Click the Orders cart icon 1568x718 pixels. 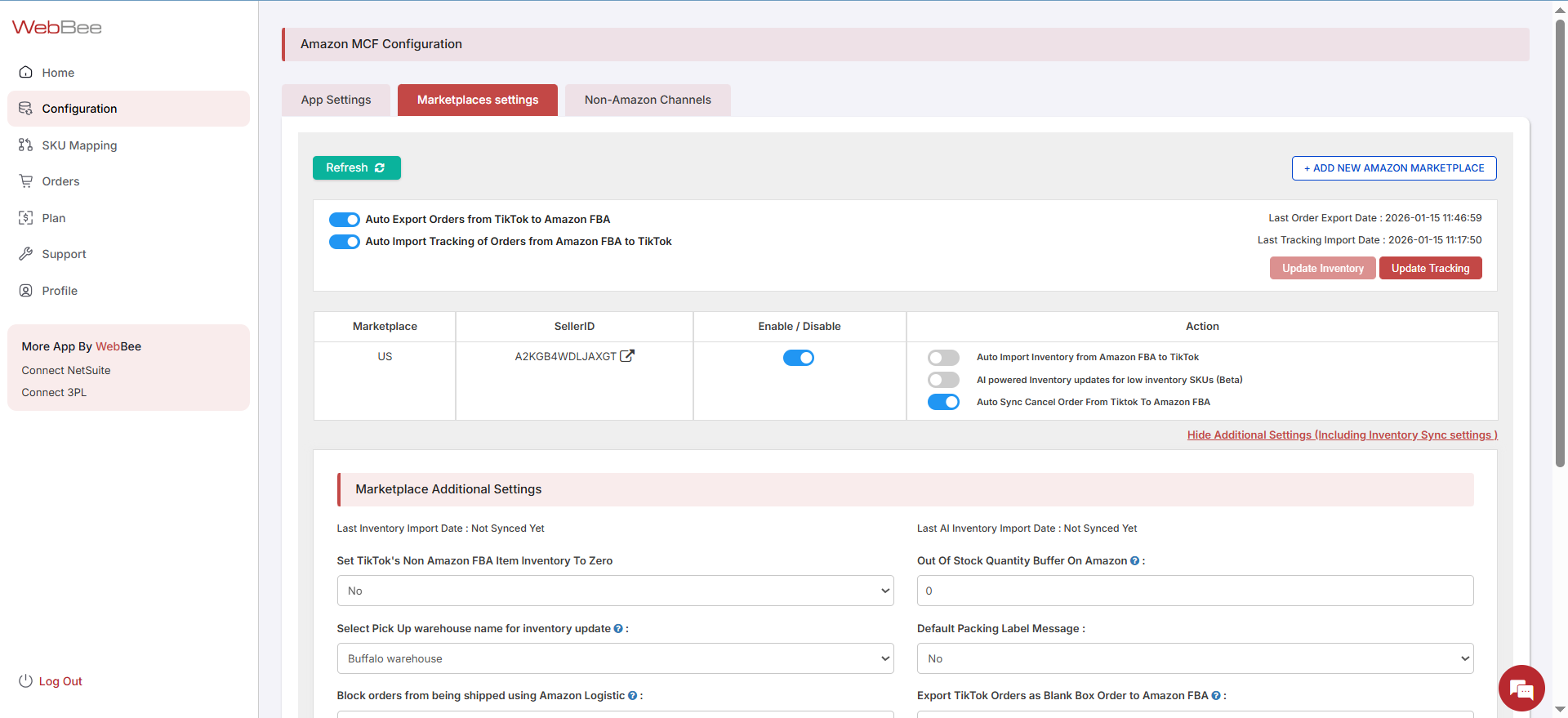click(x=26, y=181)
